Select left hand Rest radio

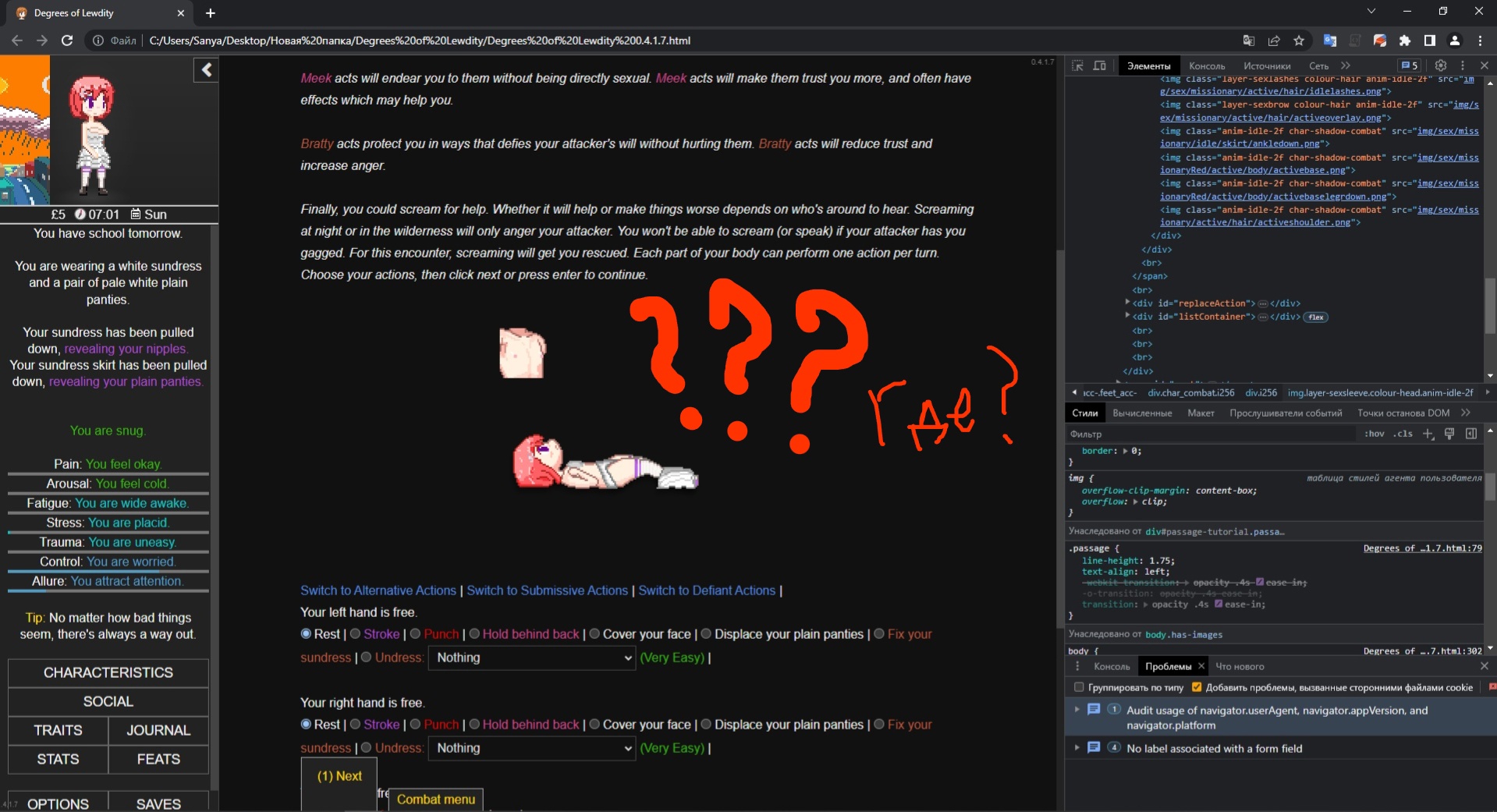pyautogui.click(x=306, y=633)
